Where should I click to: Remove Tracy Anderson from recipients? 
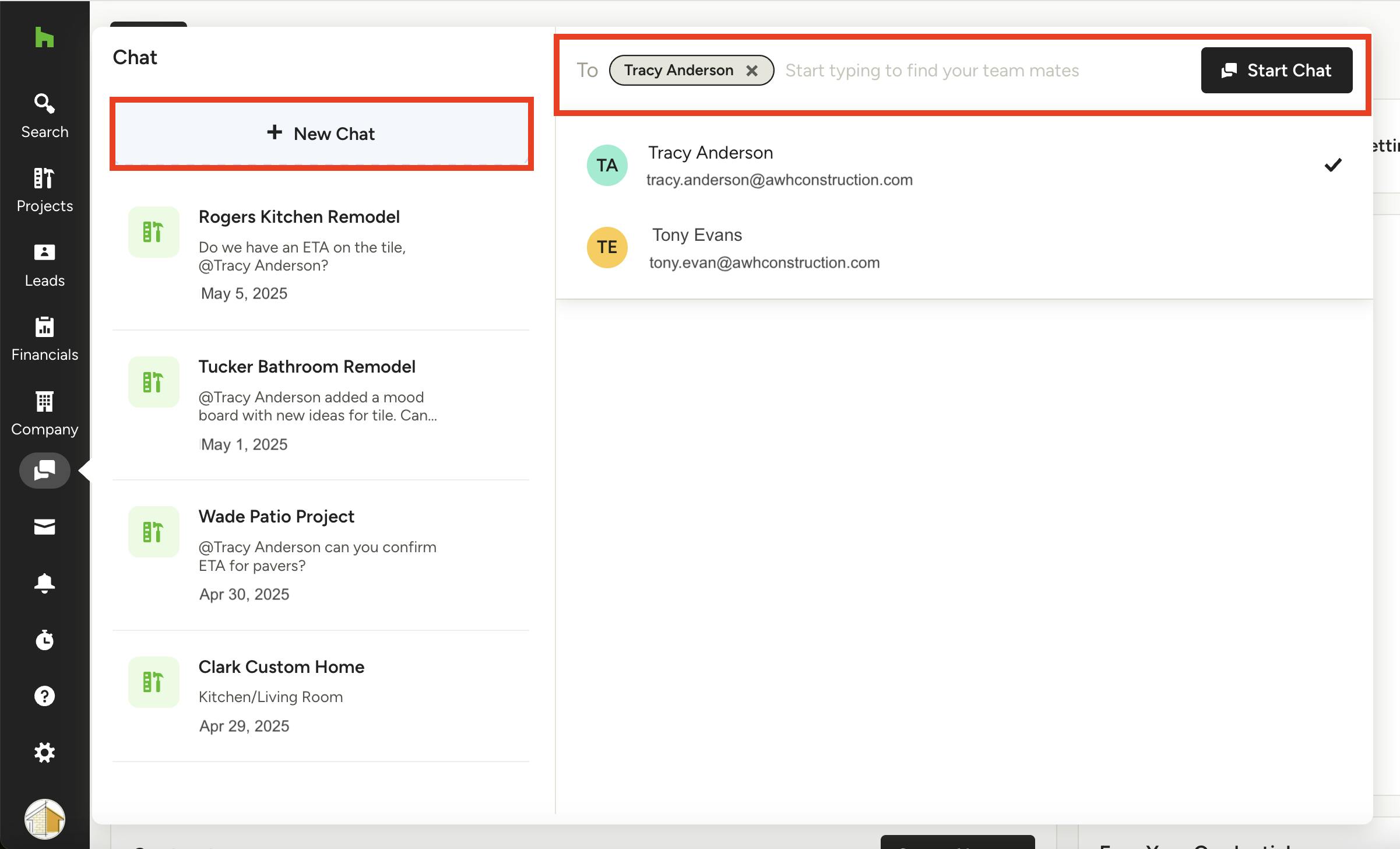point(752,71)
